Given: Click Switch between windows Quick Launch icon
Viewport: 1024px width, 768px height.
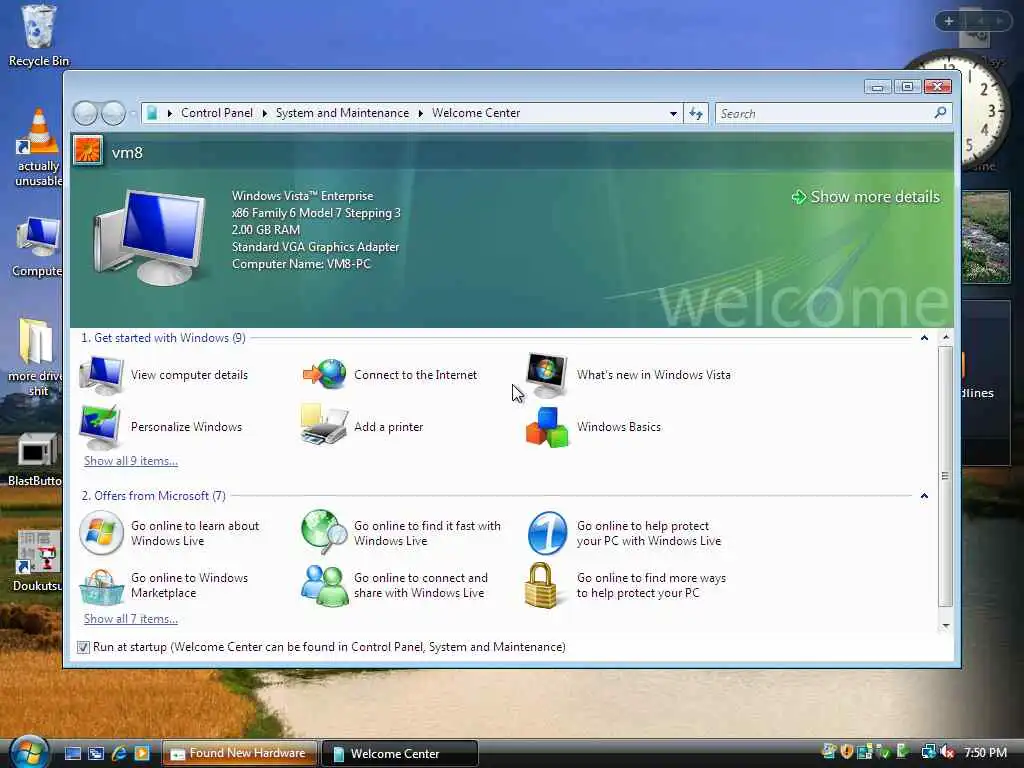Looking at the screenshot, I should point(96,753).
